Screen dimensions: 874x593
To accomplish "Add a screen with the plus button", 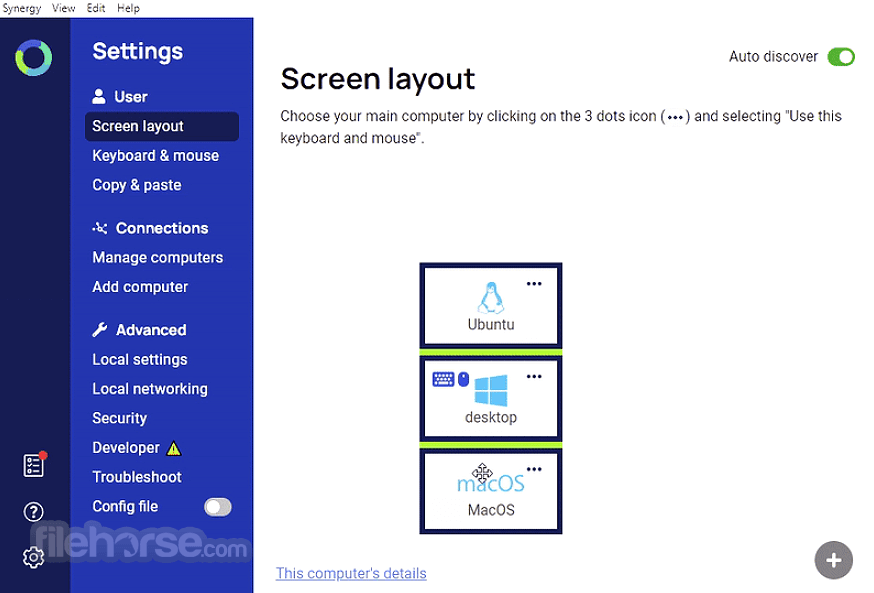I will [833, 560].
